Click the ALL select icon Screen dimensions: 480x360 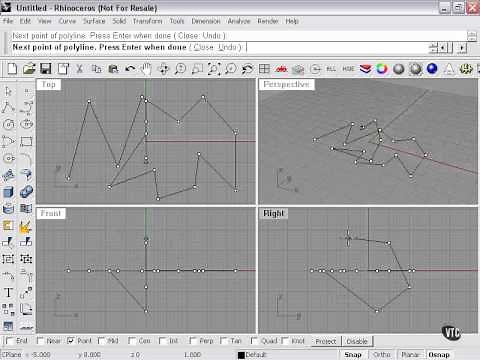(x=331, y=69)
